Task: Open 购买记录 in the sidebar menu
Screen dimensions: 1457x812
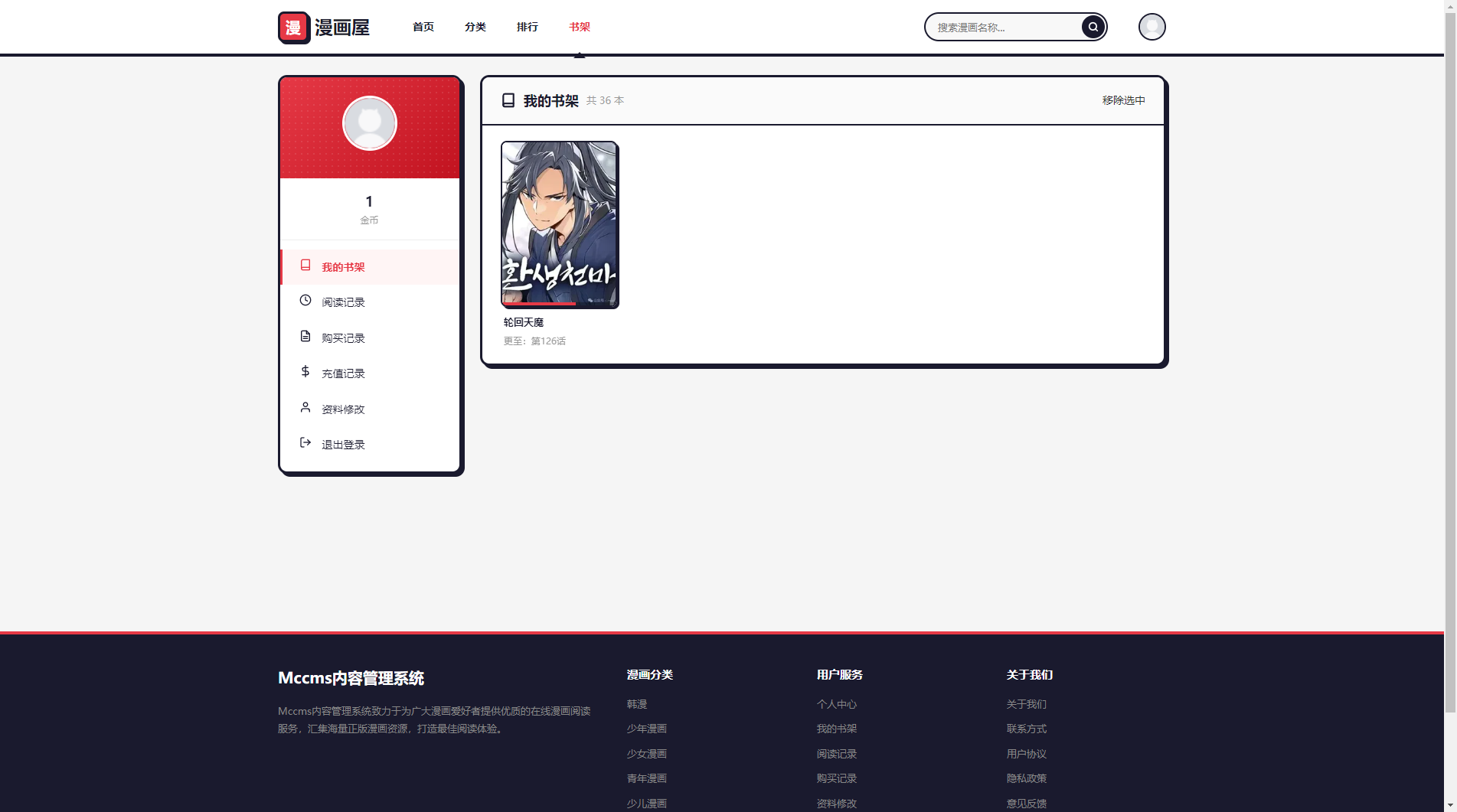Action: coord(370,338)
